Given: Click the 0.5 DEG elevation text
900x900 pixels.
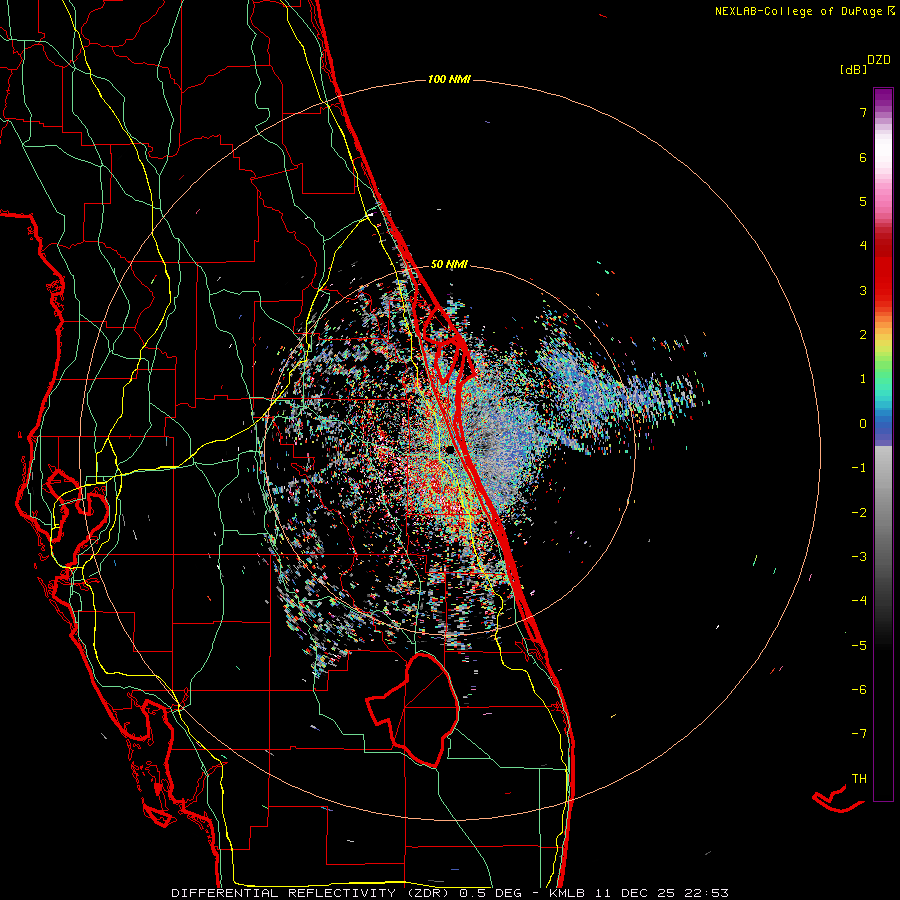Looking at the screenshot, I should click(x=491, y=893).
